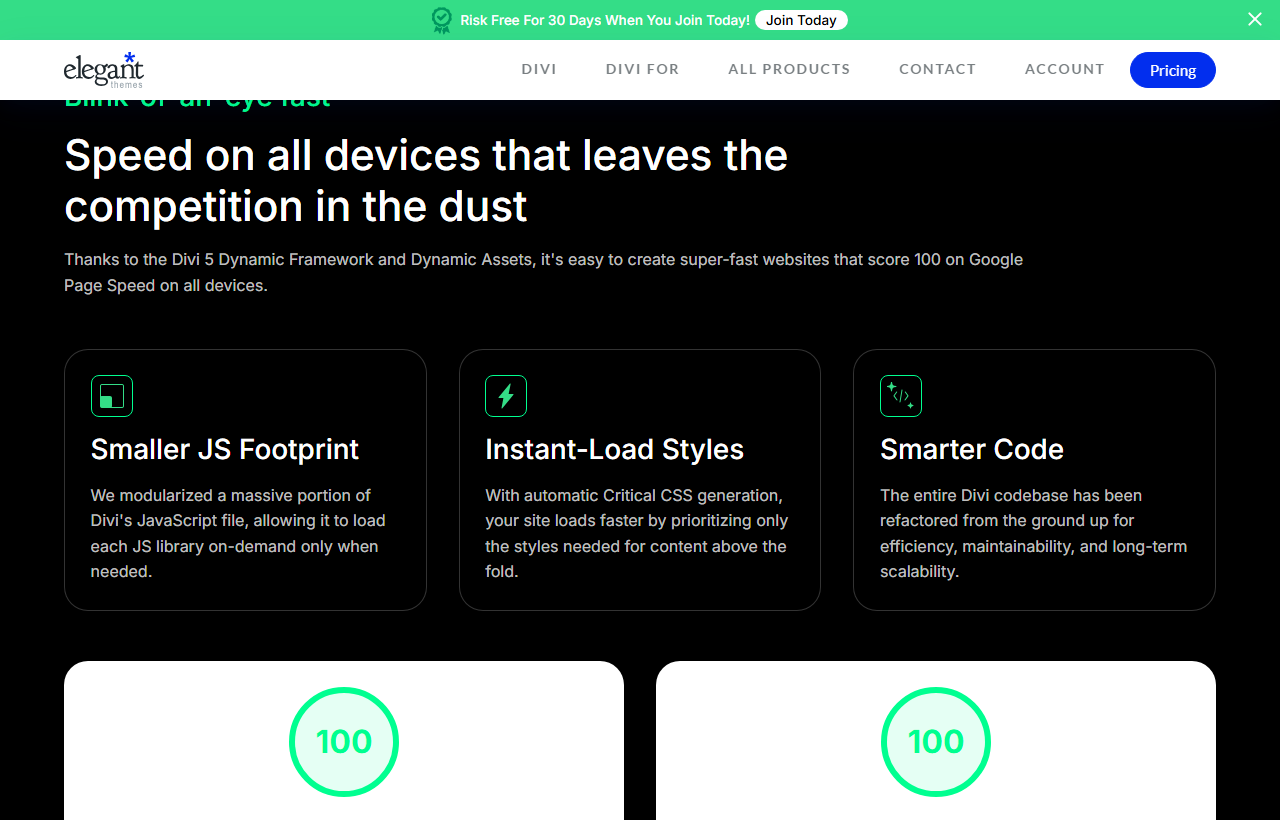Click the 'entire Divi codebase' description text
The height and width of the screenshot is (820, 1280).
point(1034,533)
